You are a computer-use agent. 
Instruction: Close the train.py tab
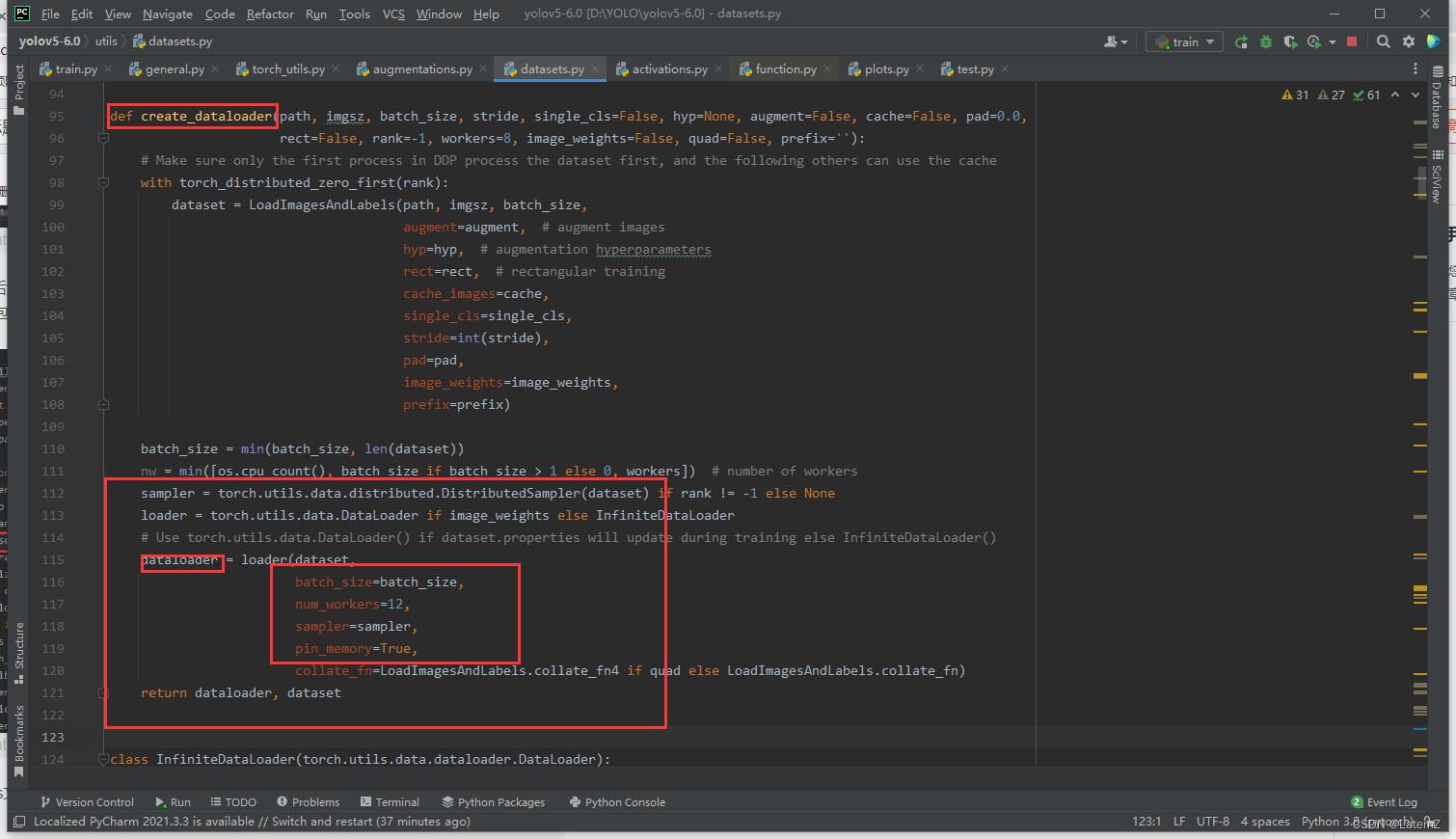click(x=108, y=68)
